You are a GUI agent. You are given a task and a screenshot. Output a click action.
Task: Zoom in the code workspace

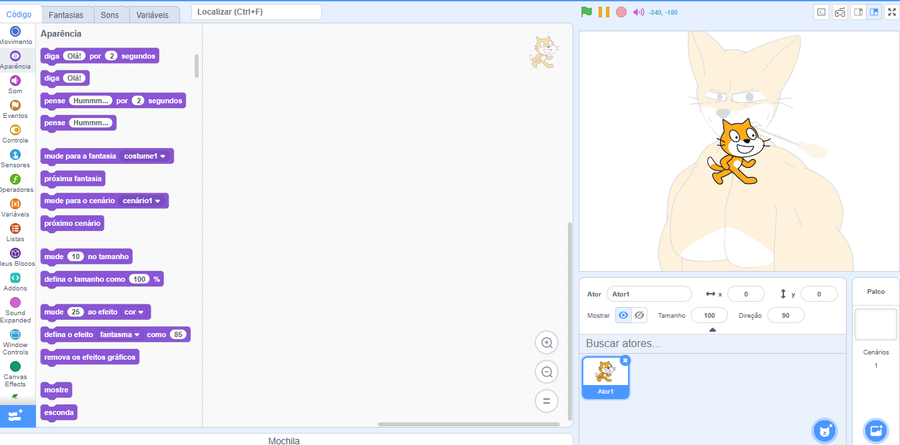[546, 343]
